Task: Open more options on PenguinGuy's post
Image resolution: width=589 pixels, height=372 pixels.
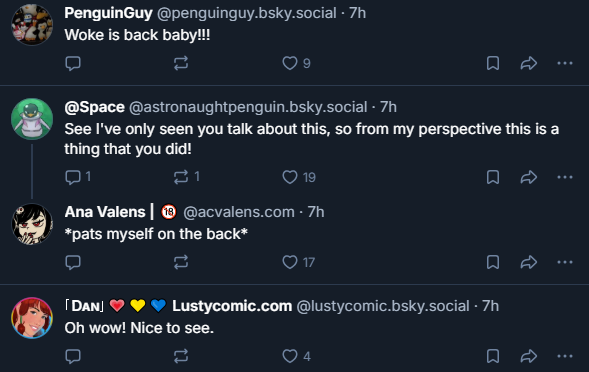Action: pos(565,63)
